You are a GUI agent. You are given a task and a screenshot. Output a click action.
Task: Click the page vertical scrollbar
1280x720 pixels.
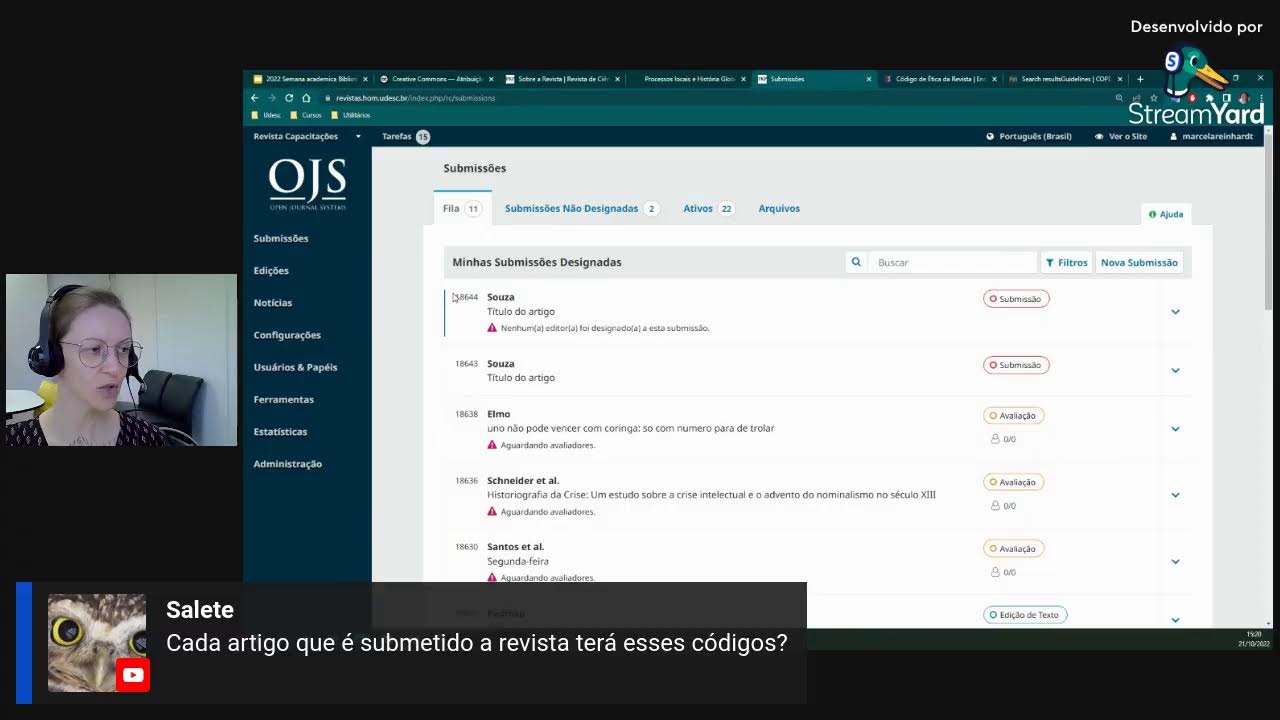click(1269, 220)
